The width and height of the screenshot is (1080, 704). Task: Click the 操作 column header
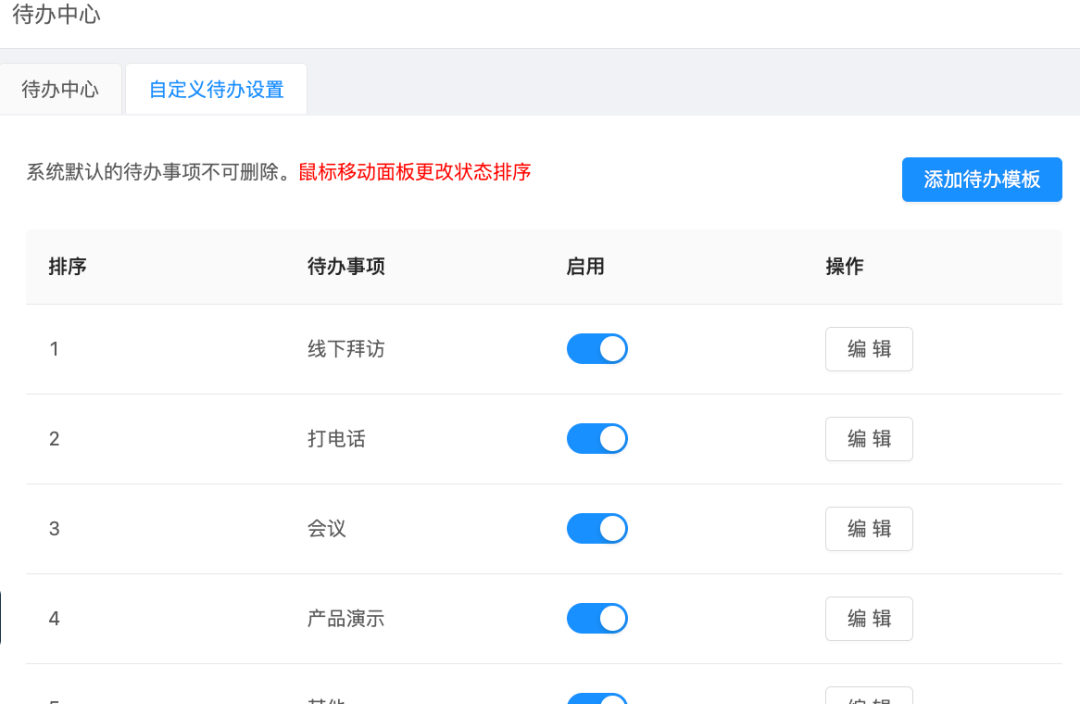pos(844,267)
